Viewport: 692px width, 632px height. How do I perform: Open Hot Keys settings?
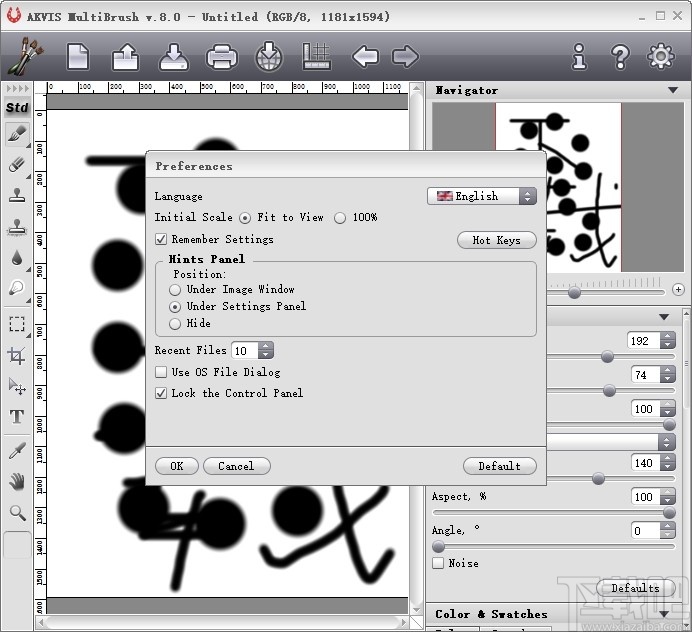point(496,240)
